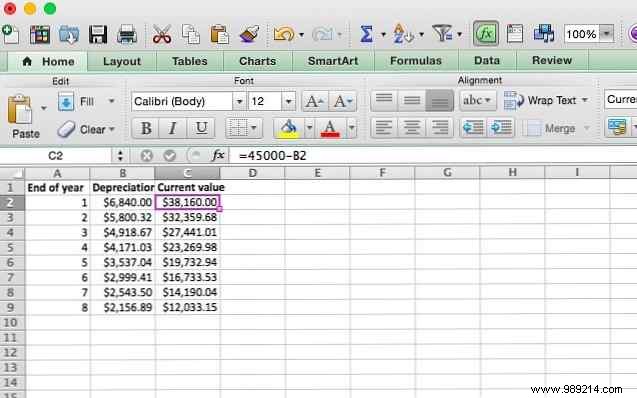Cut selection with scissors icon
This screenshot has width=637, height=398.
tap(162, 34)
